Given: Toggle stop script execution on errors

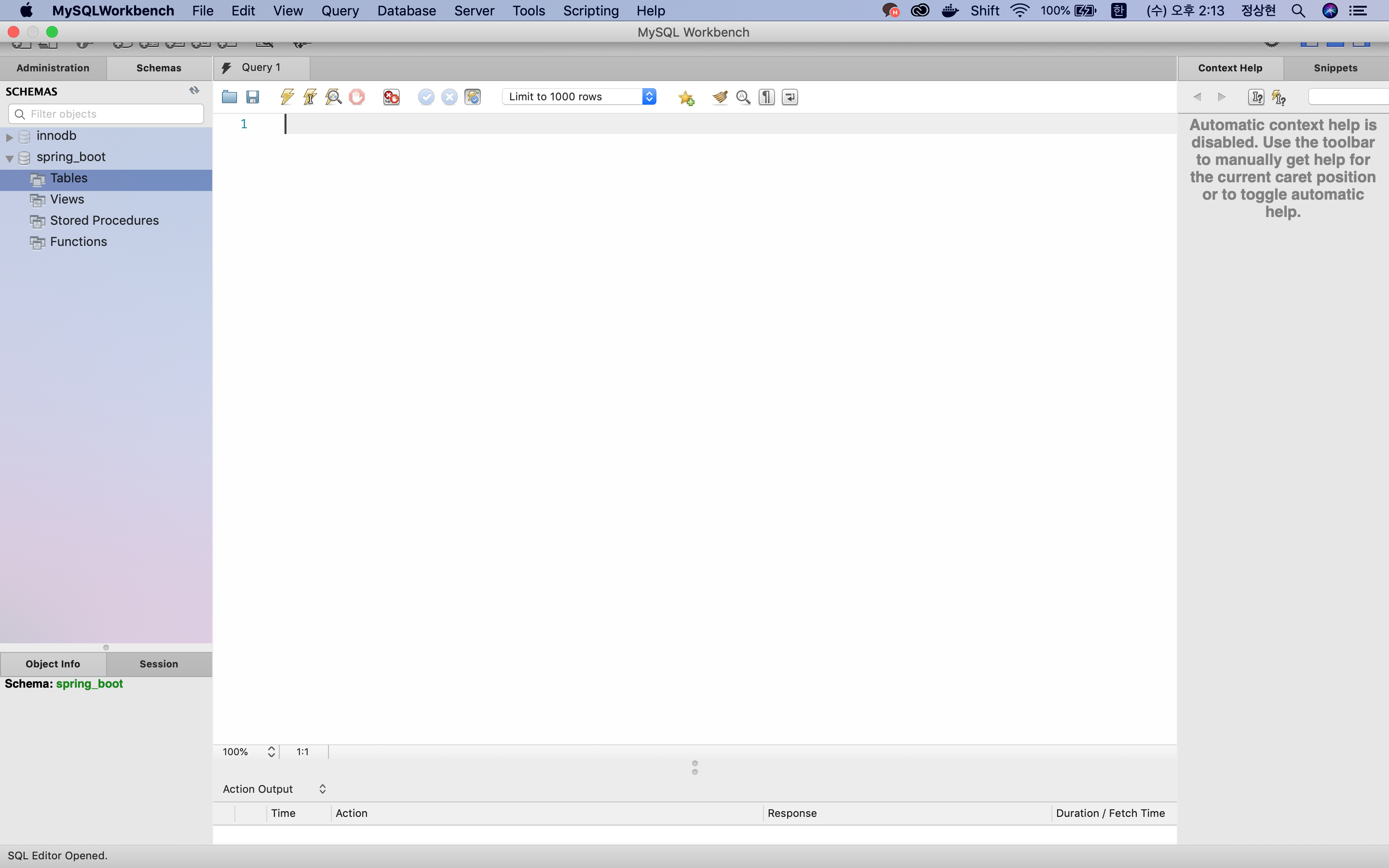Looking at the screenshot, I should 392,97.
